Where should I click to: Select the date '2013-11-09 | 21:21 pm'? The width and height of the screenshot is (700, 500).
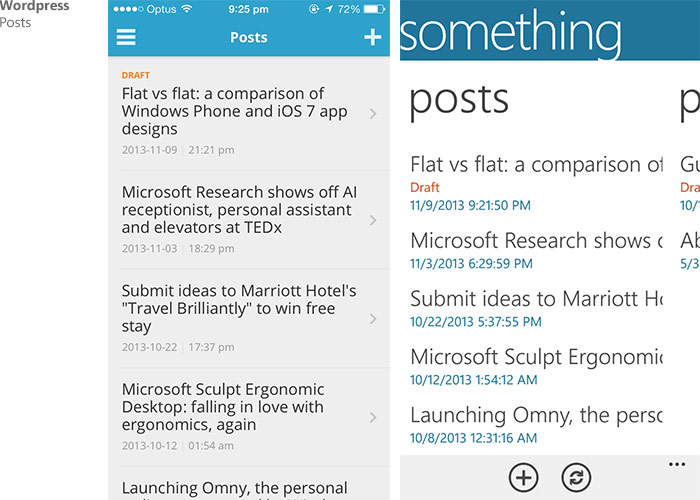(x=178, y=150)
